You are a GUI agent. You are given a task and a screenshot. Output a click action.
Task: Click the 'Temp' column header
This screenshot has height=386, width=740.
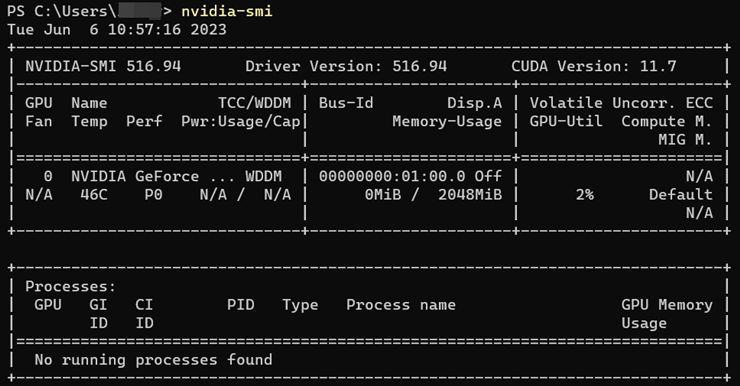point(89,121)
